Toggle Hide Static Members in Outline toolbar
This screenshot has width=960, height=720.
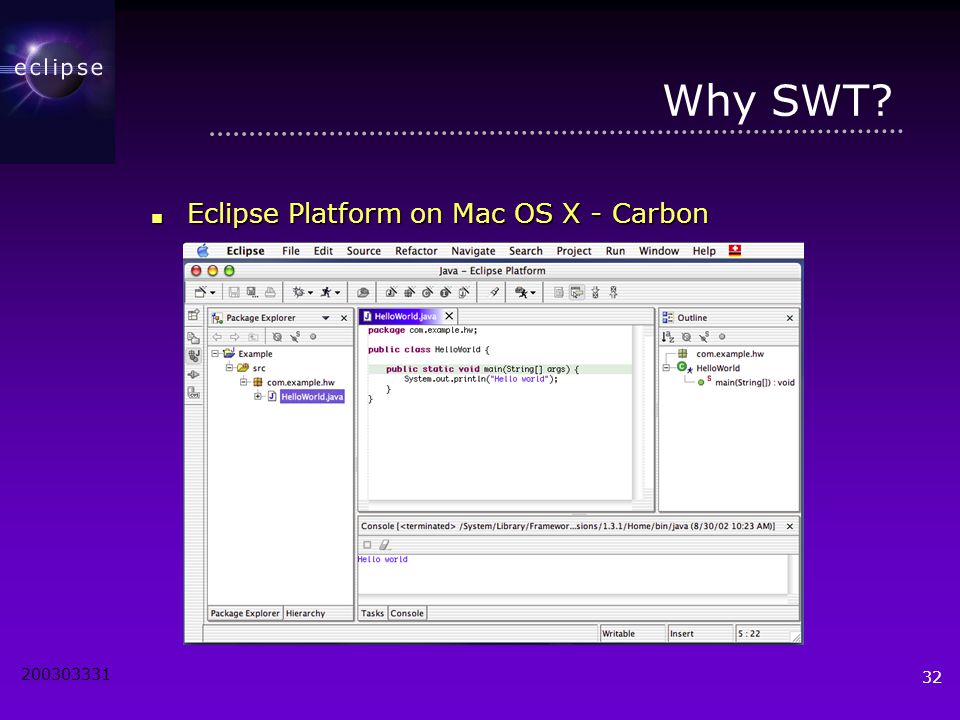[705, 337]
